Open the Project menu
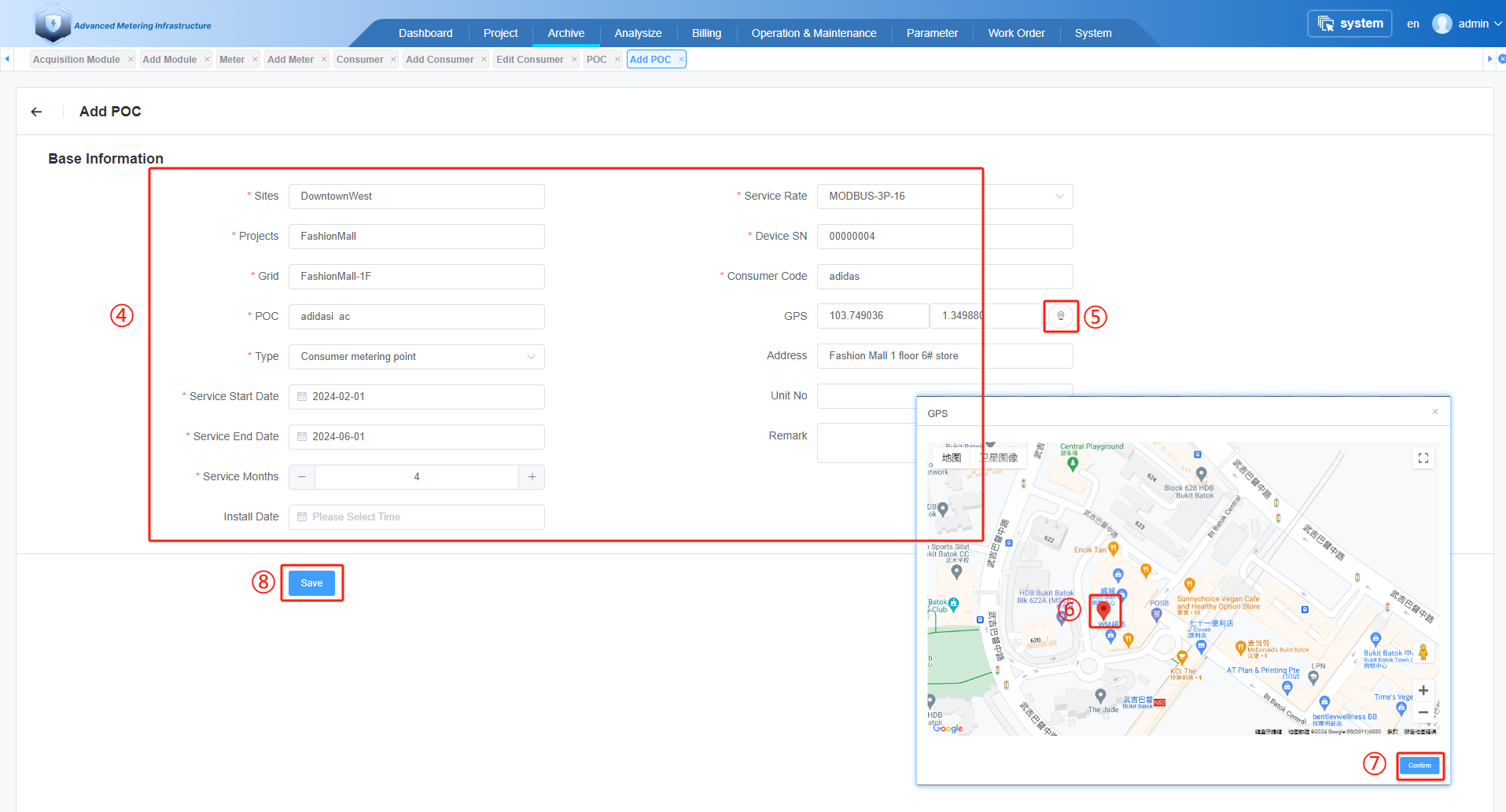The height and width of the screenshot is (812, 1506). (500, 33)
